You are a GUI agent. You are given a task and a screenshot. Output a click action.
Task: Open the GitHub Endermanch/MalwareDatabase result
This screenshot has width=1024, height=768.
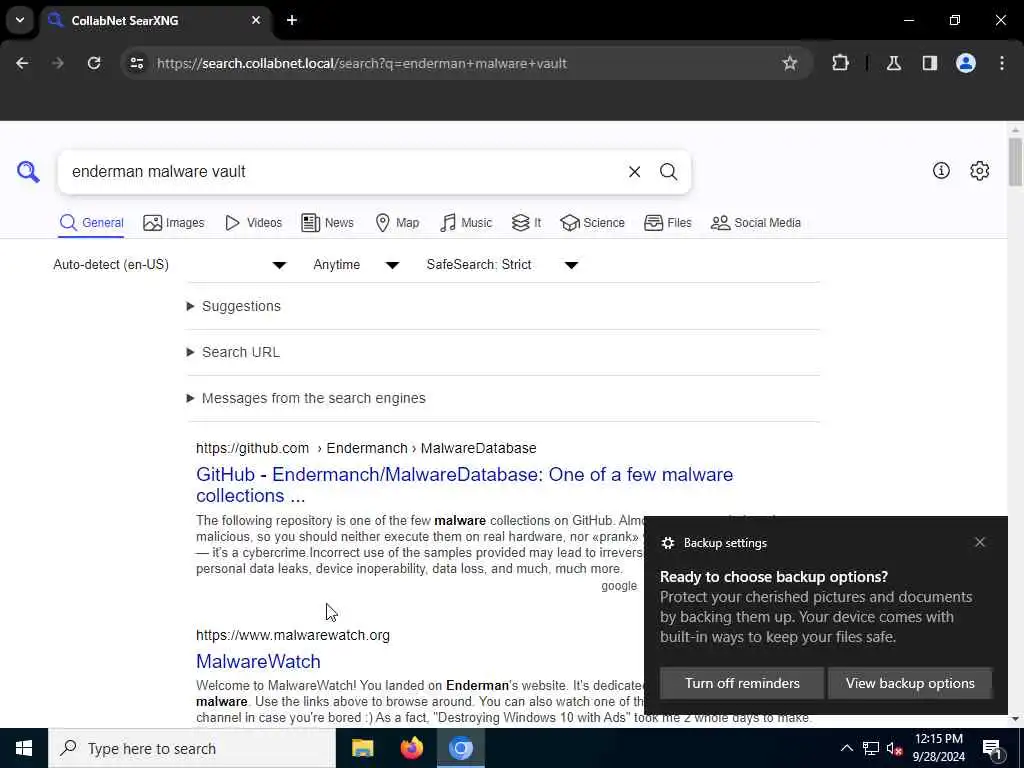coord(464,485)
